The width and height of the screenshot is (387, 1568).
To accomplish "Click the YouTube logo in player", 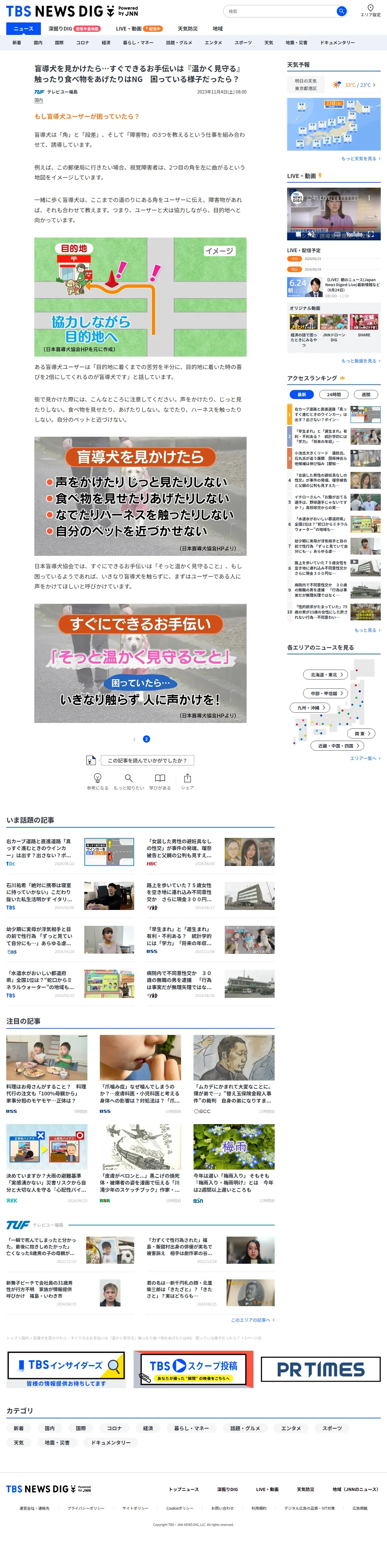I will coord(354,235).
